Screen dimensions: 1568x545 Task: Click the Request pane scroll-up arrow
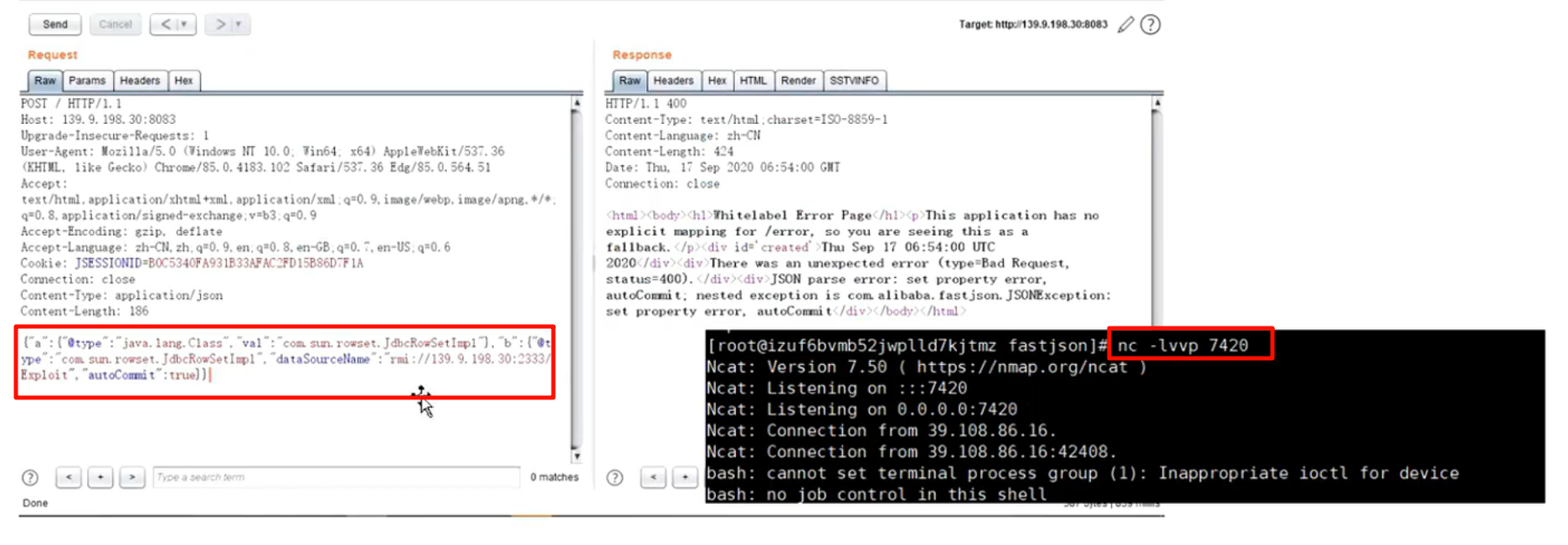576,103
